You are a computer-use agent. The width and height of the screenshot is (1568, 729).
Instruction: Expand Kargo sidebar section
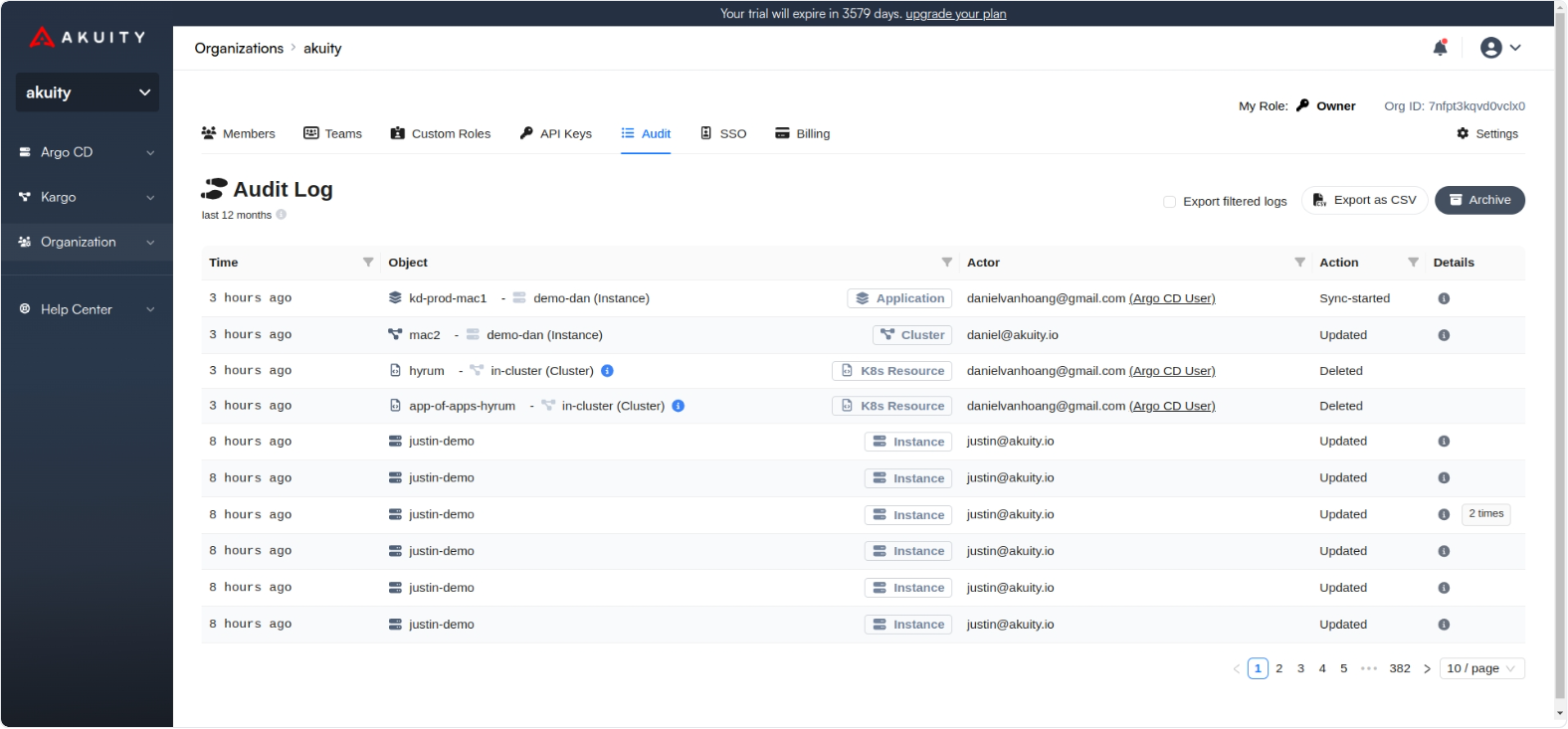(87, 197)
